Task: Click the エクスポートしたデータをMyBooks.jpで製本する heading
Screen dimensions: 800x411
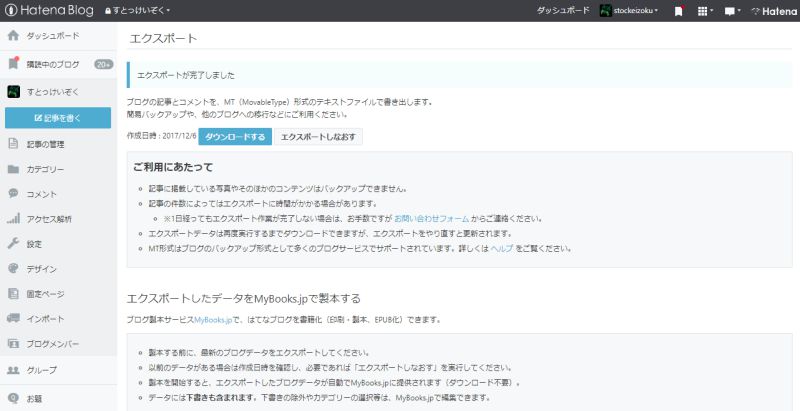Action: (x=243, y=298)
